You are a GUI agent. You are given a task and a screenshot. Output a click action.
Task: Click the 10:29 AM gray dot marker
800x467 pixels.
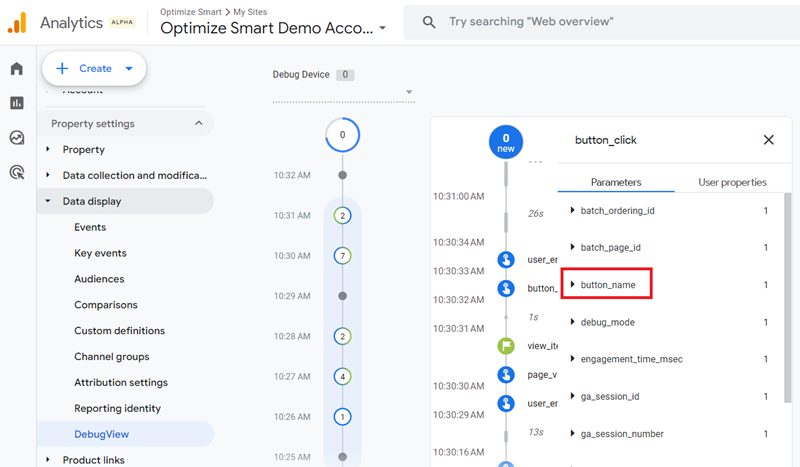click(342, 296)
